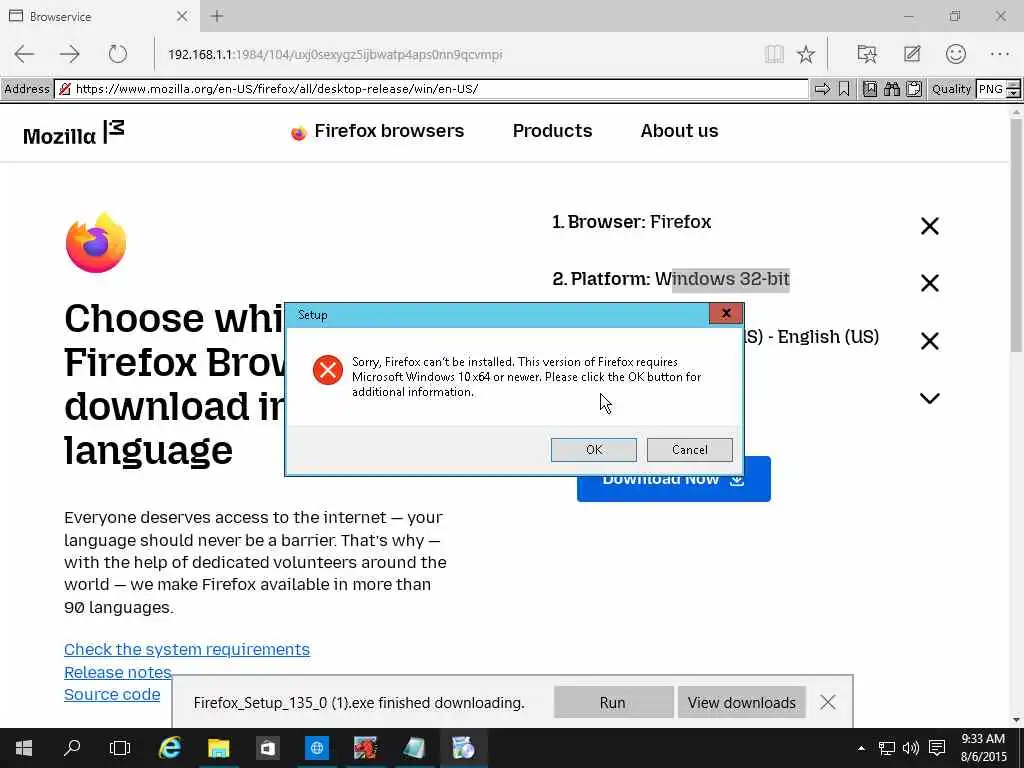Open Task View on the taskbar
This screenshot has width=1024, height=768.
coord(120,748)
